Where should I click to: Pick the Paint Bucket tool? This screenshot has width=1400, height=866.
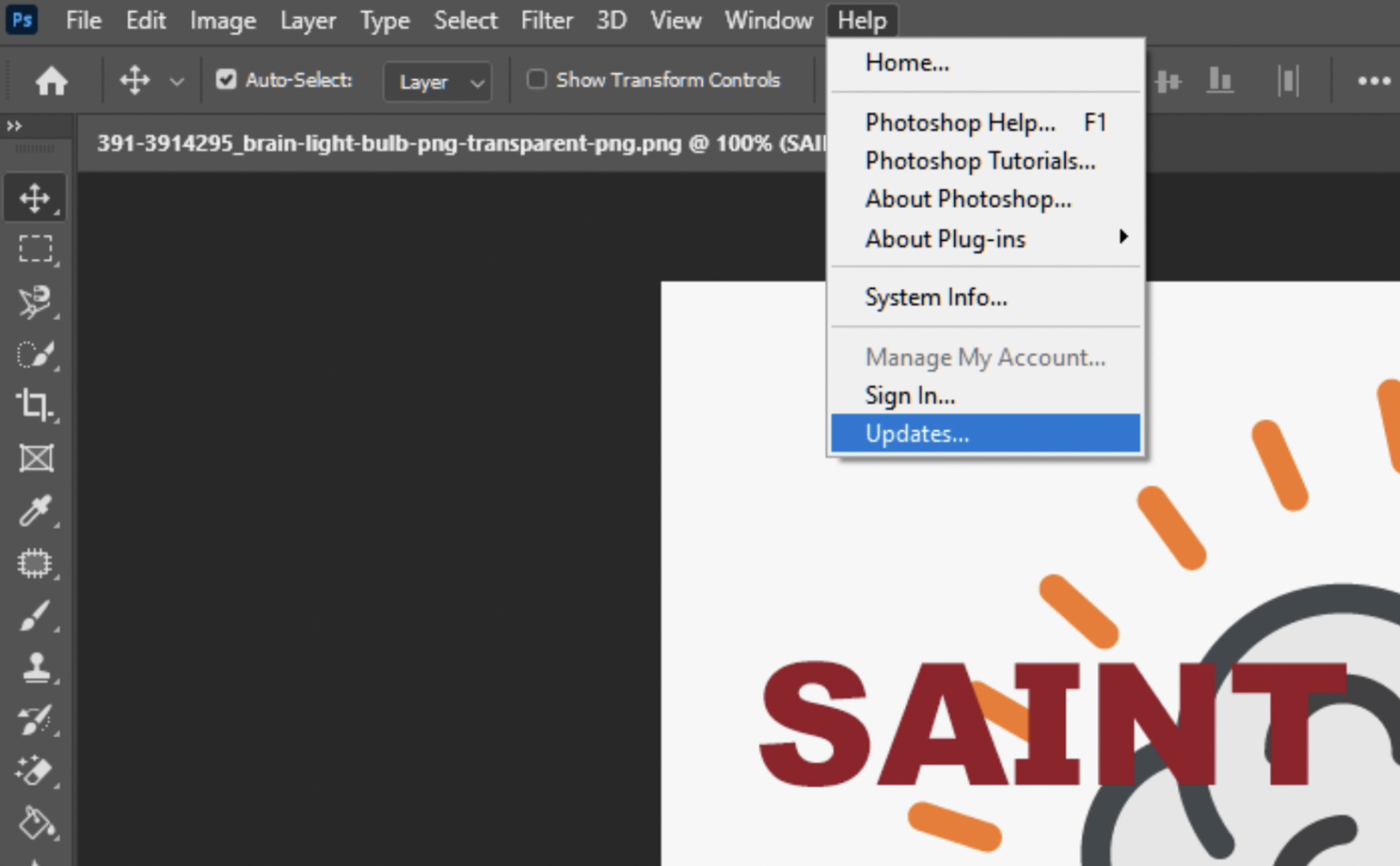click(35, 823)
